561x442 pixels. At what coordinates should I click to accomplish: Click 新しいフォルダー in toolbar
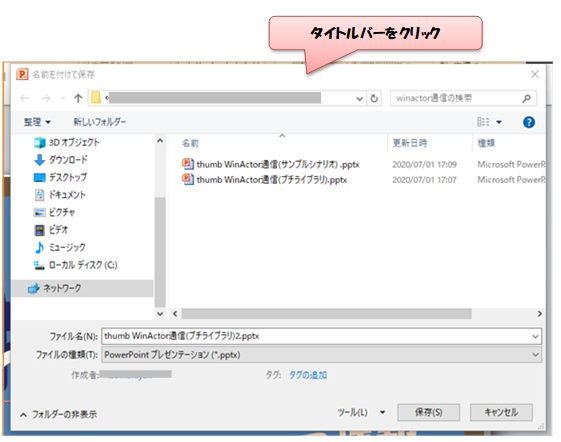pos(99,122)
